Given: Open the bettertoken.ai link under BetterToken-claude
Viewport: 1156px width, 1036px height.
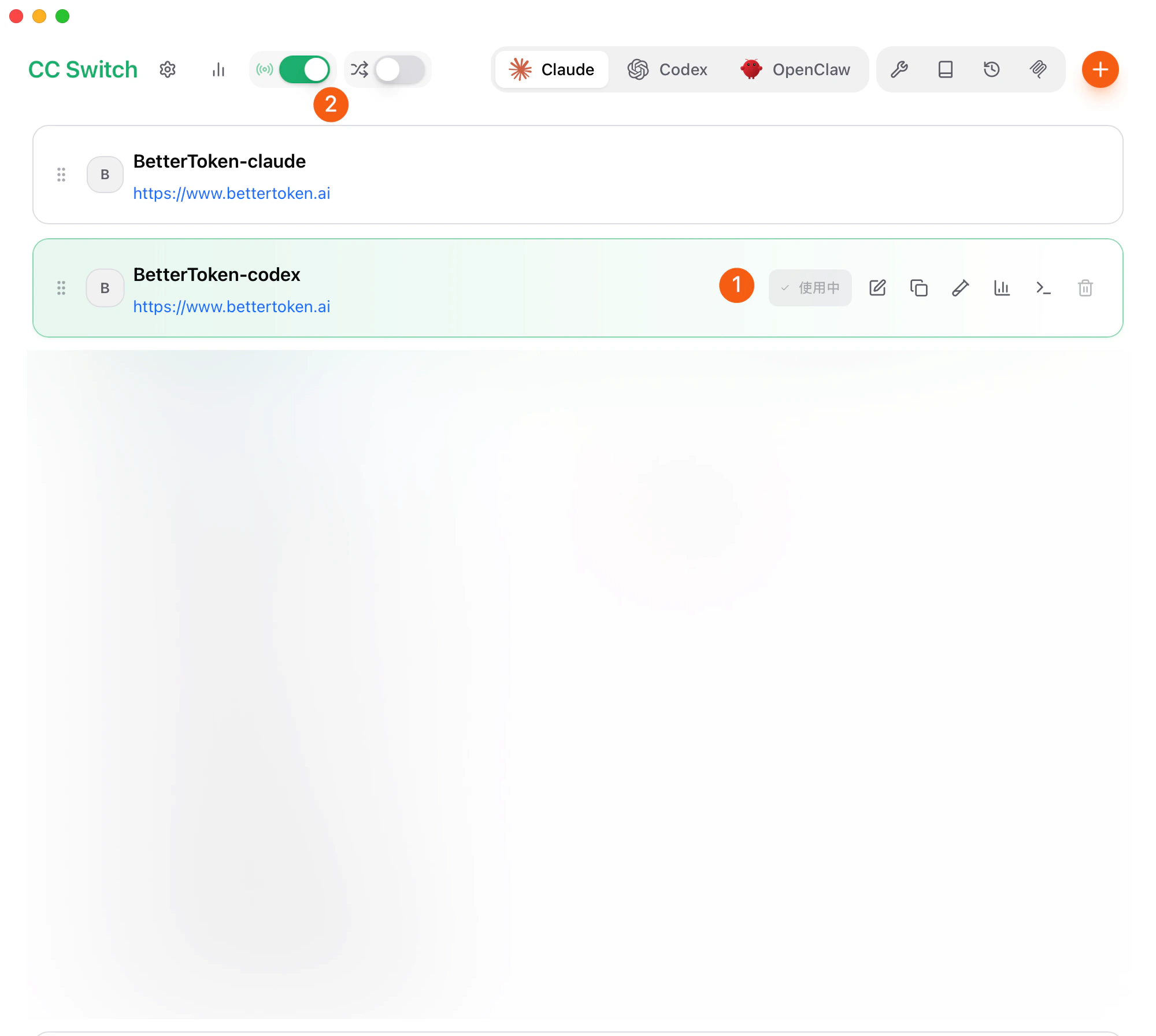Looking at the screenshot, I should (232, 193).
